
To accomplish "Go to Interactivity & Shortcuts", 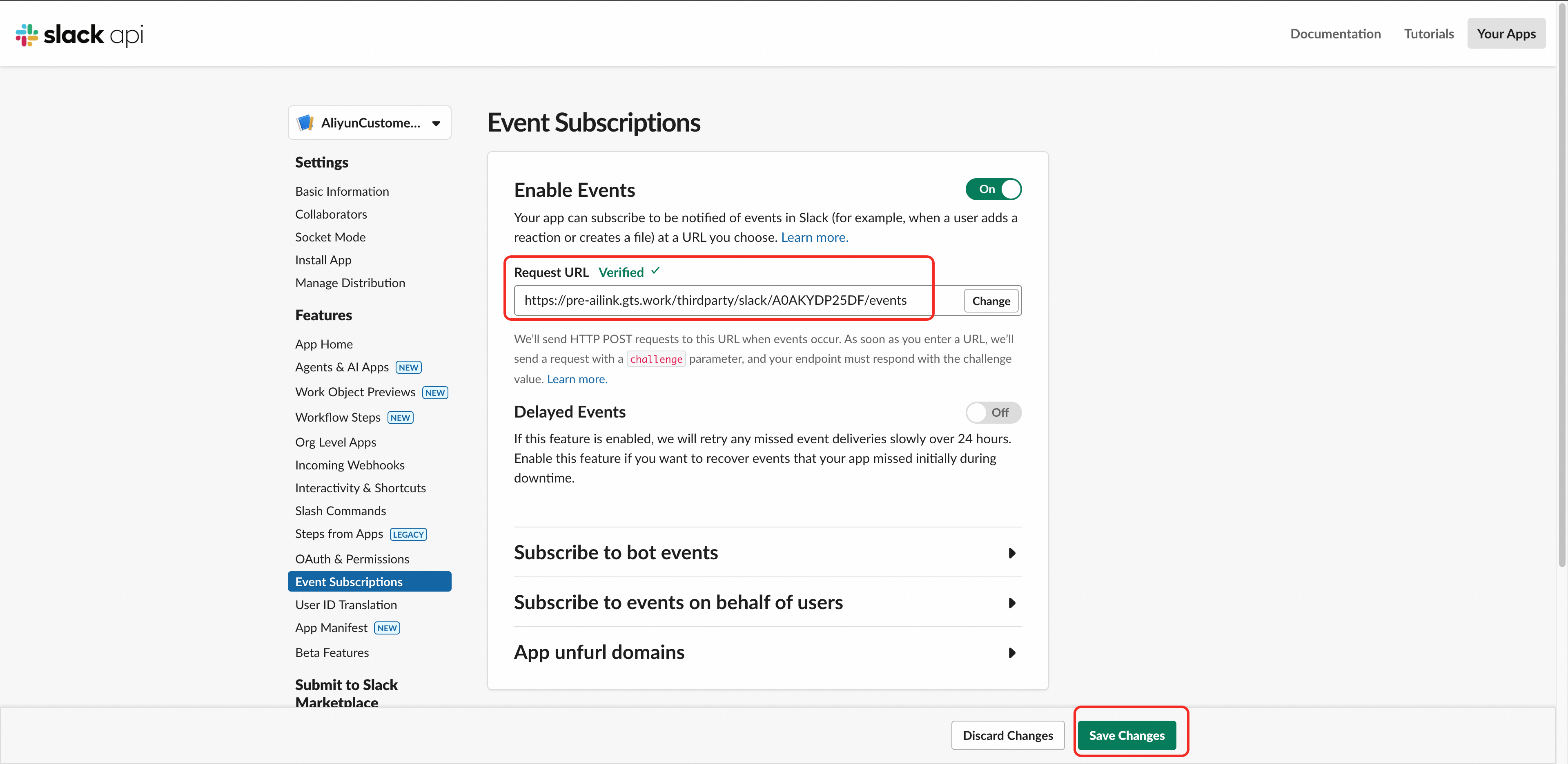I will (x=360, y=488).
